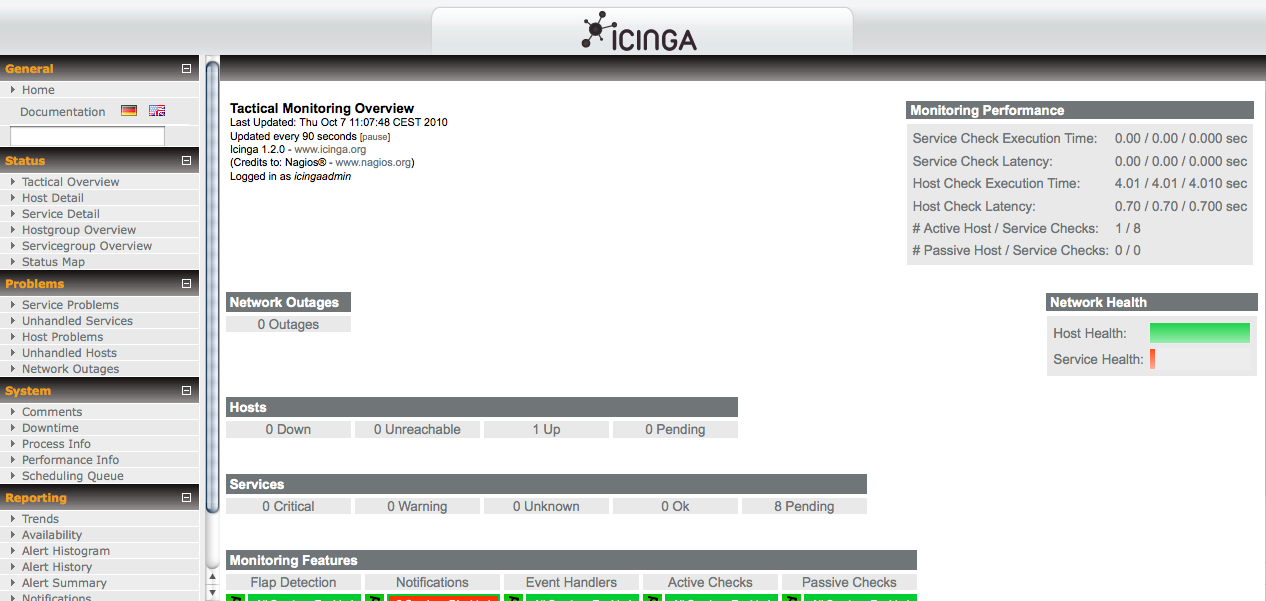Viewport: 1266px width, 601px height.
Task: Collapse the Reporting section
Action: [186, 498]
